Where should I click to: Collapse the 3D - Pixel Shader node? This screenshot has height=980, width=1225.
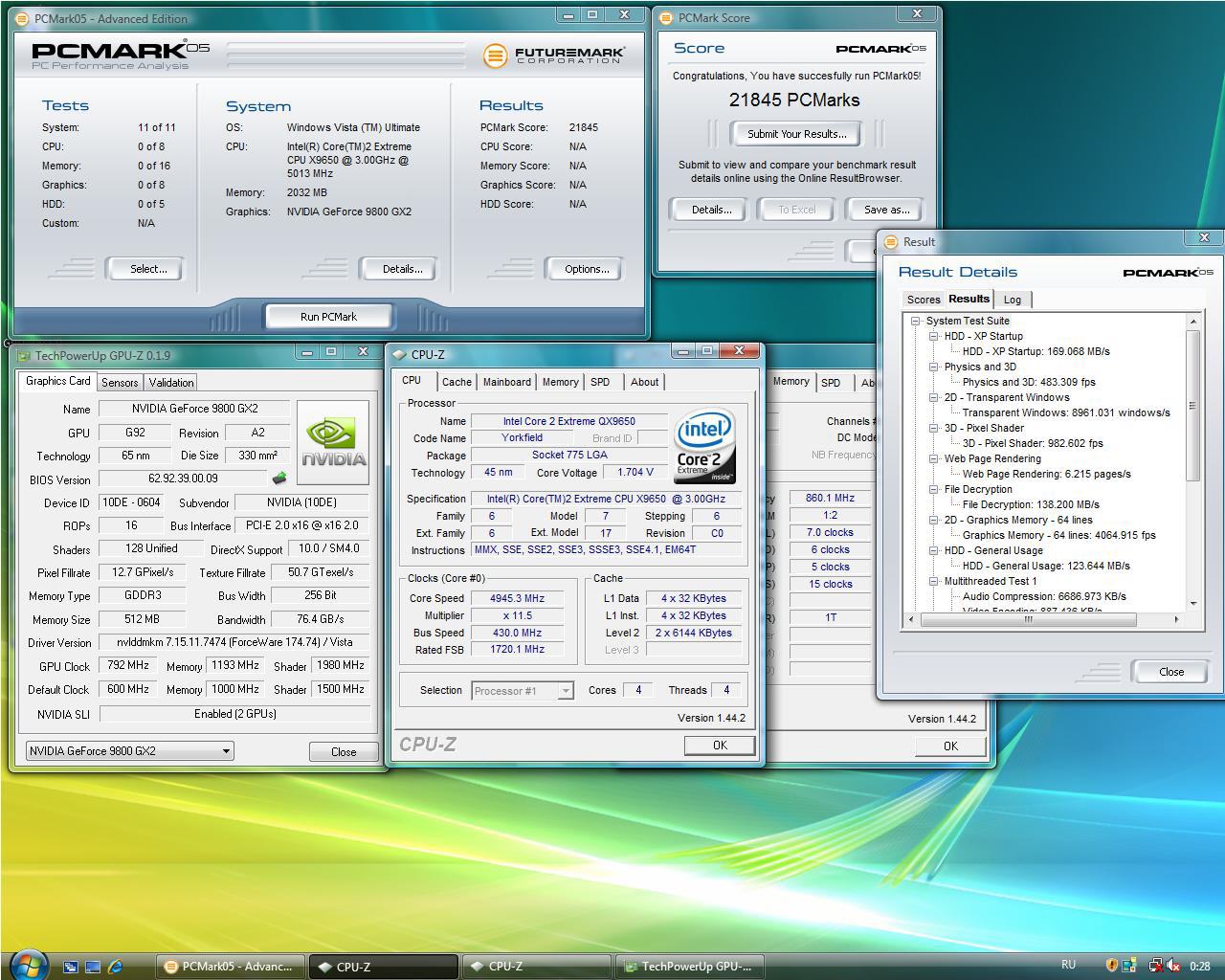tap(933, 428)
